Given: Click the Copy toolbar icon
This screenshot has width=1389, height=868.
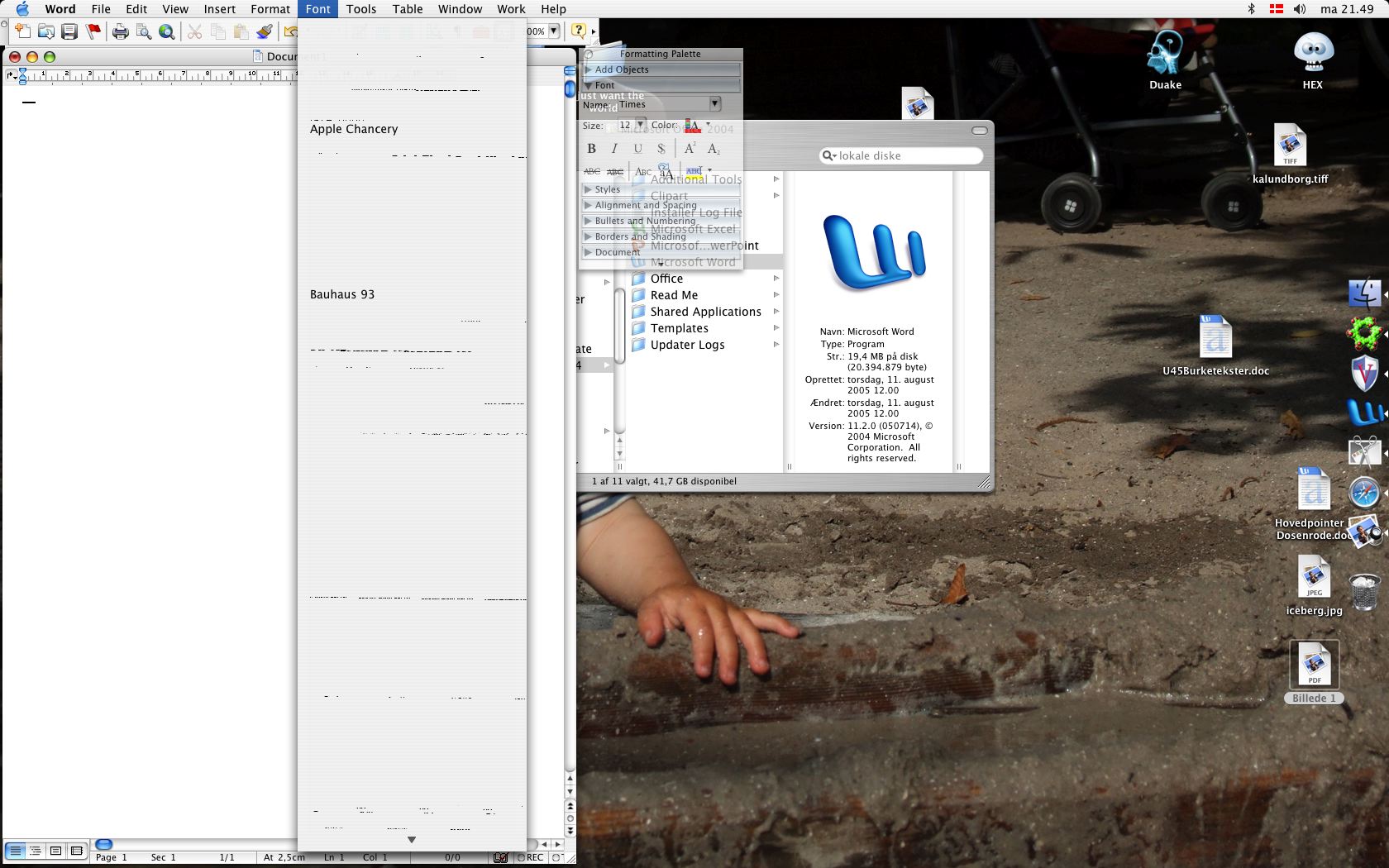Looking at the screenshot, I should pyautogui.click(x=218, y=31).
